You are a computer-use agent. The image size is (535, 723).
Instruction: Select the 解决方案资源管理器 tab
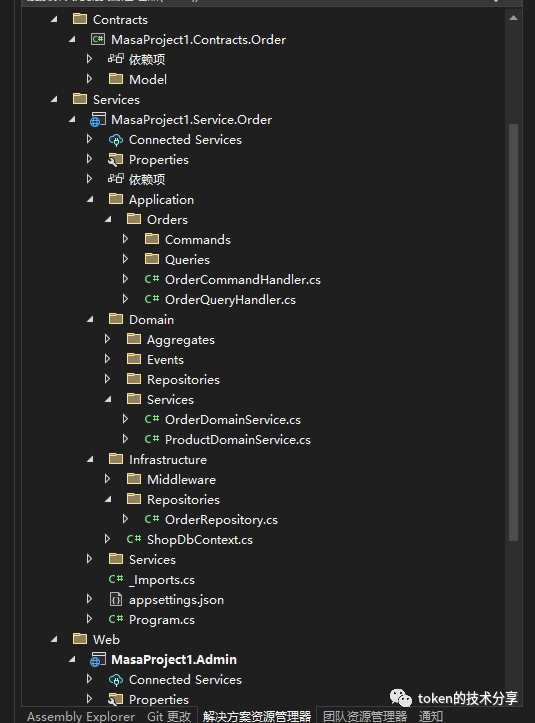click(x=257, y=716)
